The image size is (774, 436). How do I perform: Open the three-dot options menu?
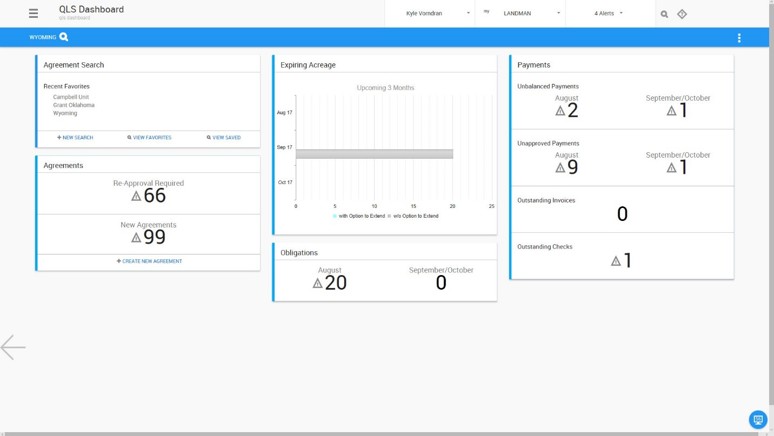click(x=739, y=38)
